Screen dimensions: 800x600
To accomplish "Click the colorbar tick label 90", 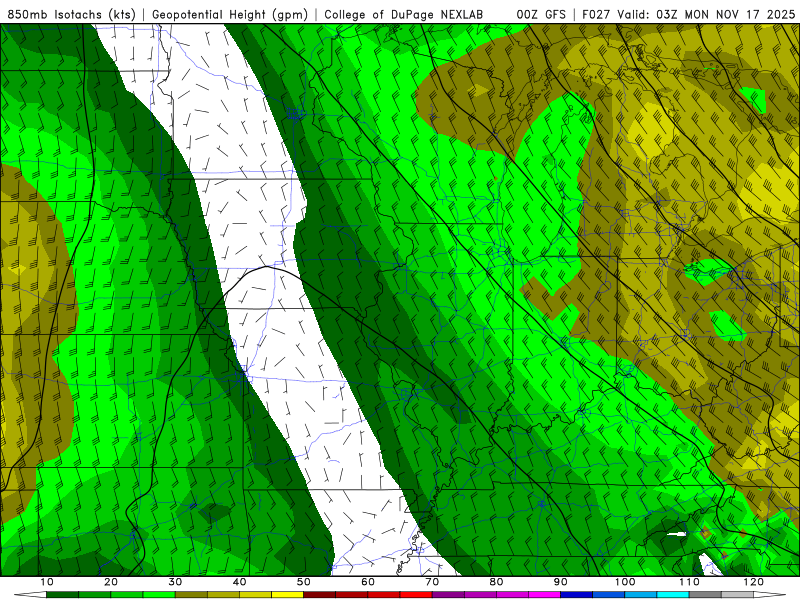I will point(561,582).
